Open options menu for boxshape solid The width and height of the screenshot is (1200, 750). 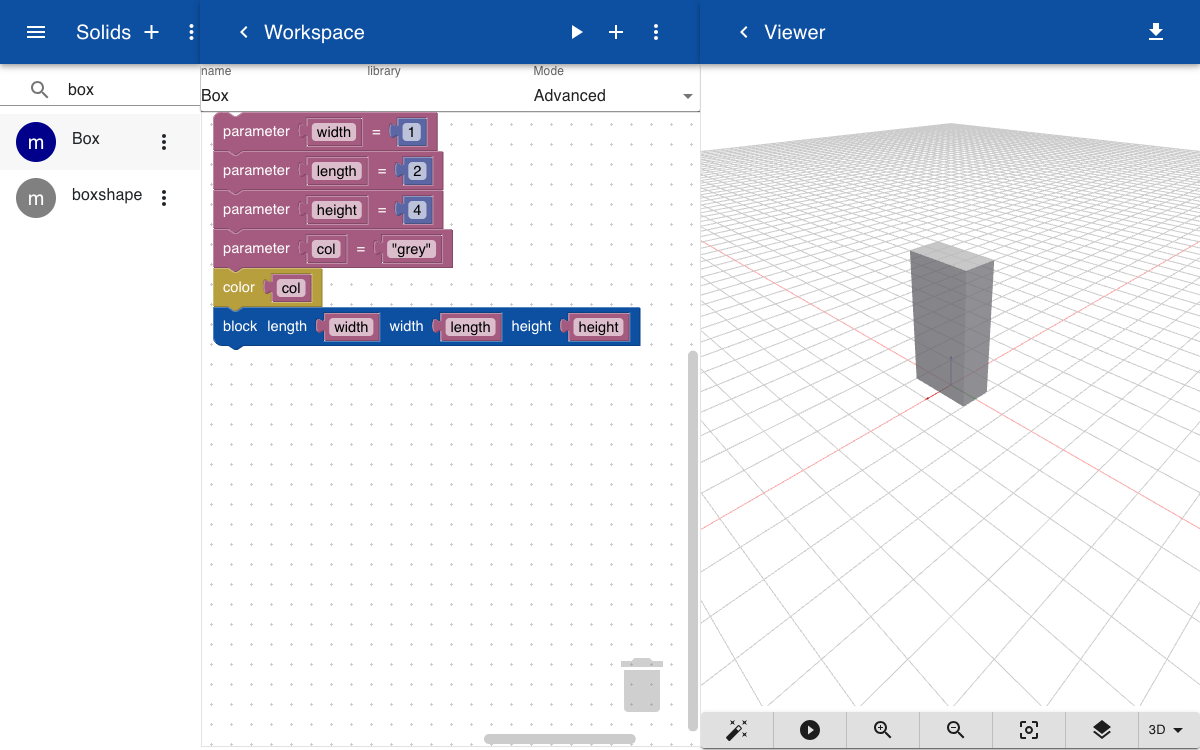(165, 198)
